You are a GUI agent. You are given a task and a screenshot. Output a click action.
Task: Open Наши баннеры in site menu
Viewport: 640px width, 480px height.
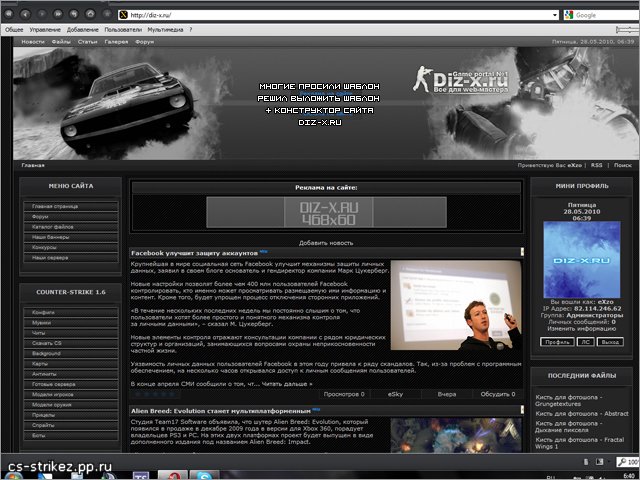pos(71,237)
